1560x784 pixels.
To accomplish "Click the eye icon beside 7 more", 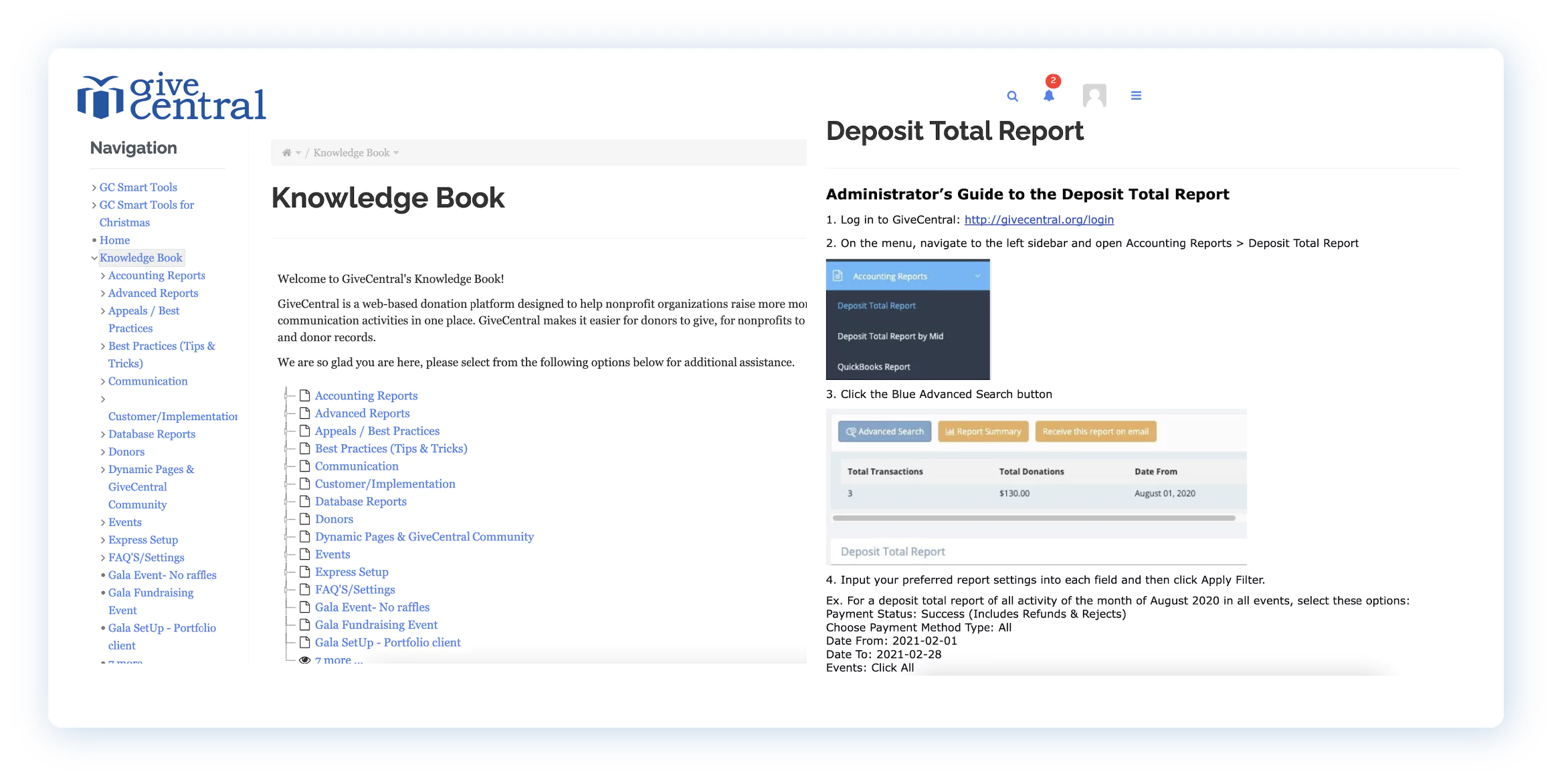I will click(x=304, y=660).
